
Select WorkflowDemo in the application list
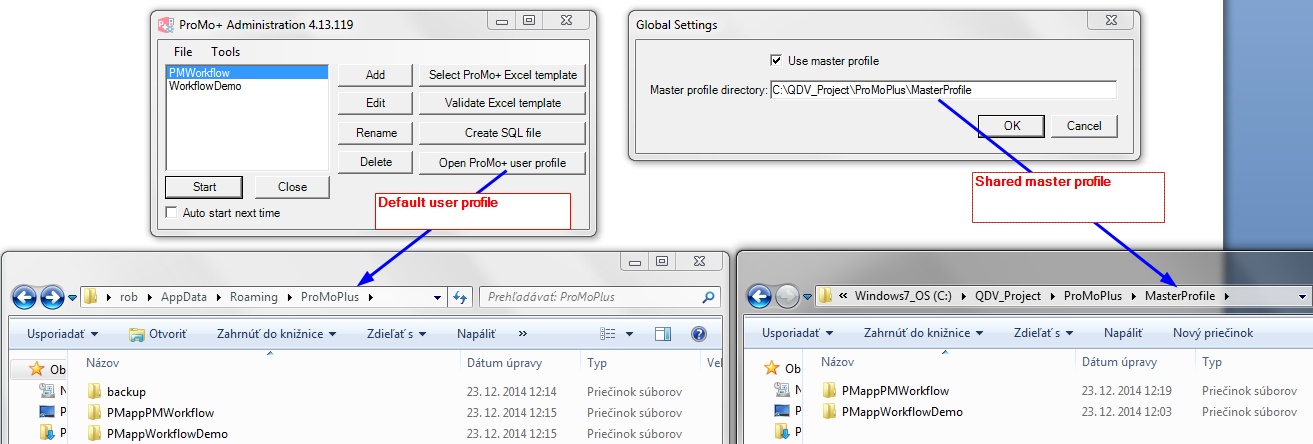(x=247, y=86)
